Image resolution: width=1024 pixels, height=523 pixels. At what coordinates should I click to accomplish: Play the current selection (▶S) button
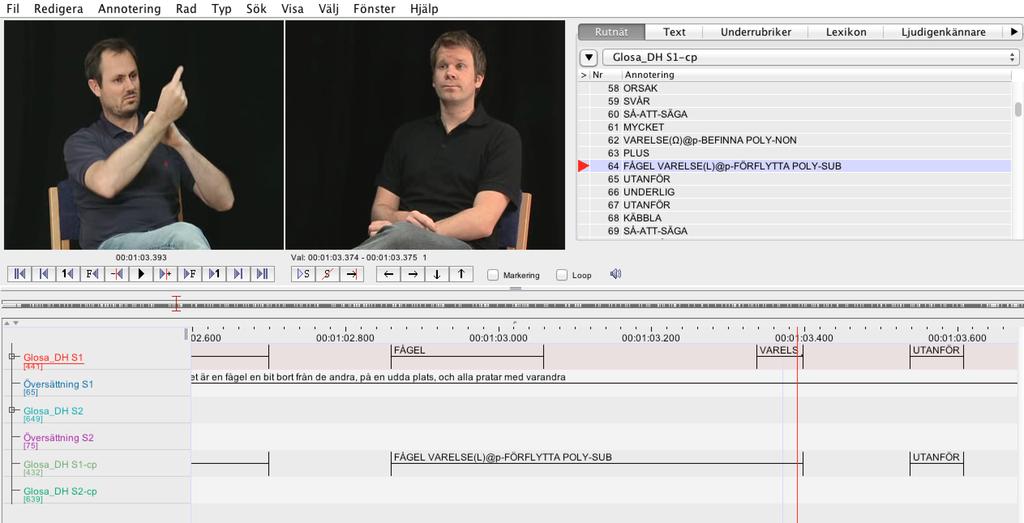tap(303, 274)
